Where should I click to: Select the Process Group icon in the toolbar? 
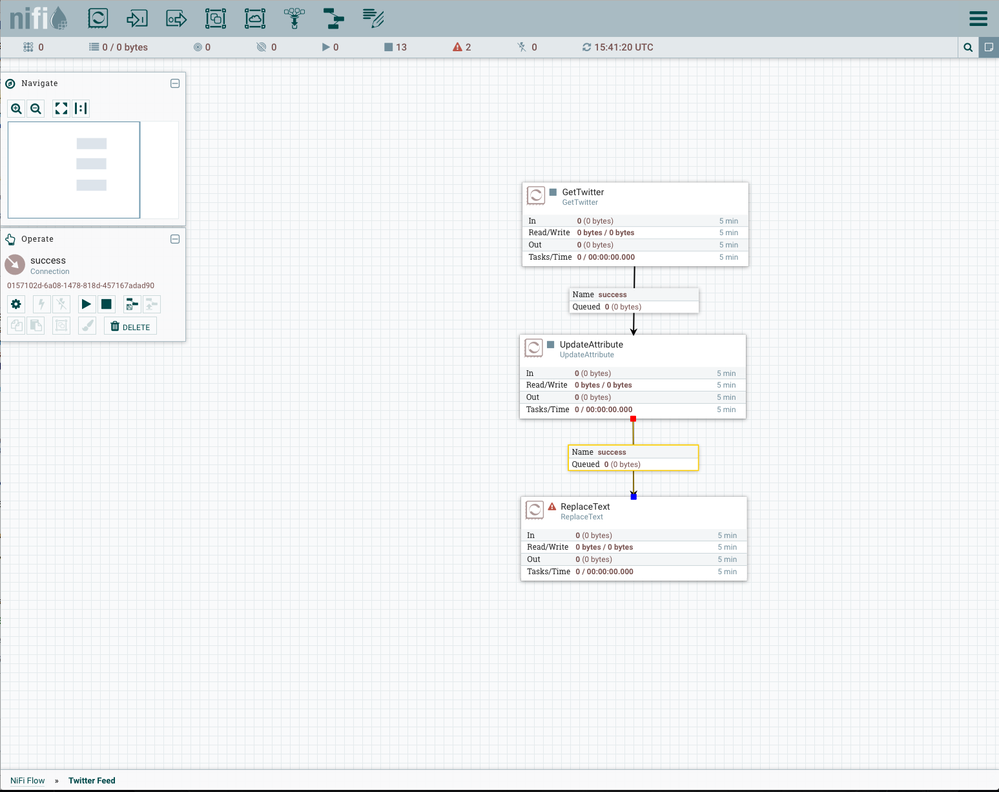(x=215, y=18)
